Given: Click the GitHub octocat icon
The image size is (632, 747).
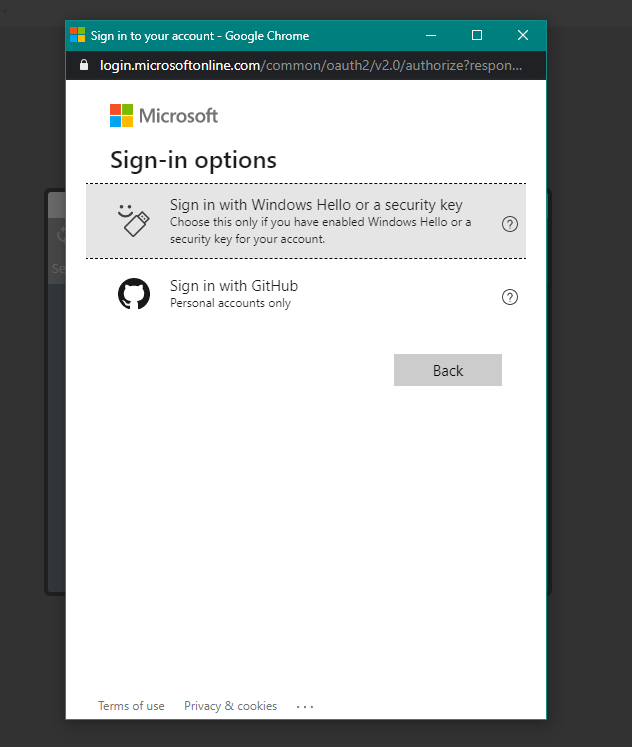Looking at the screenshot, I should coord(134,293).
